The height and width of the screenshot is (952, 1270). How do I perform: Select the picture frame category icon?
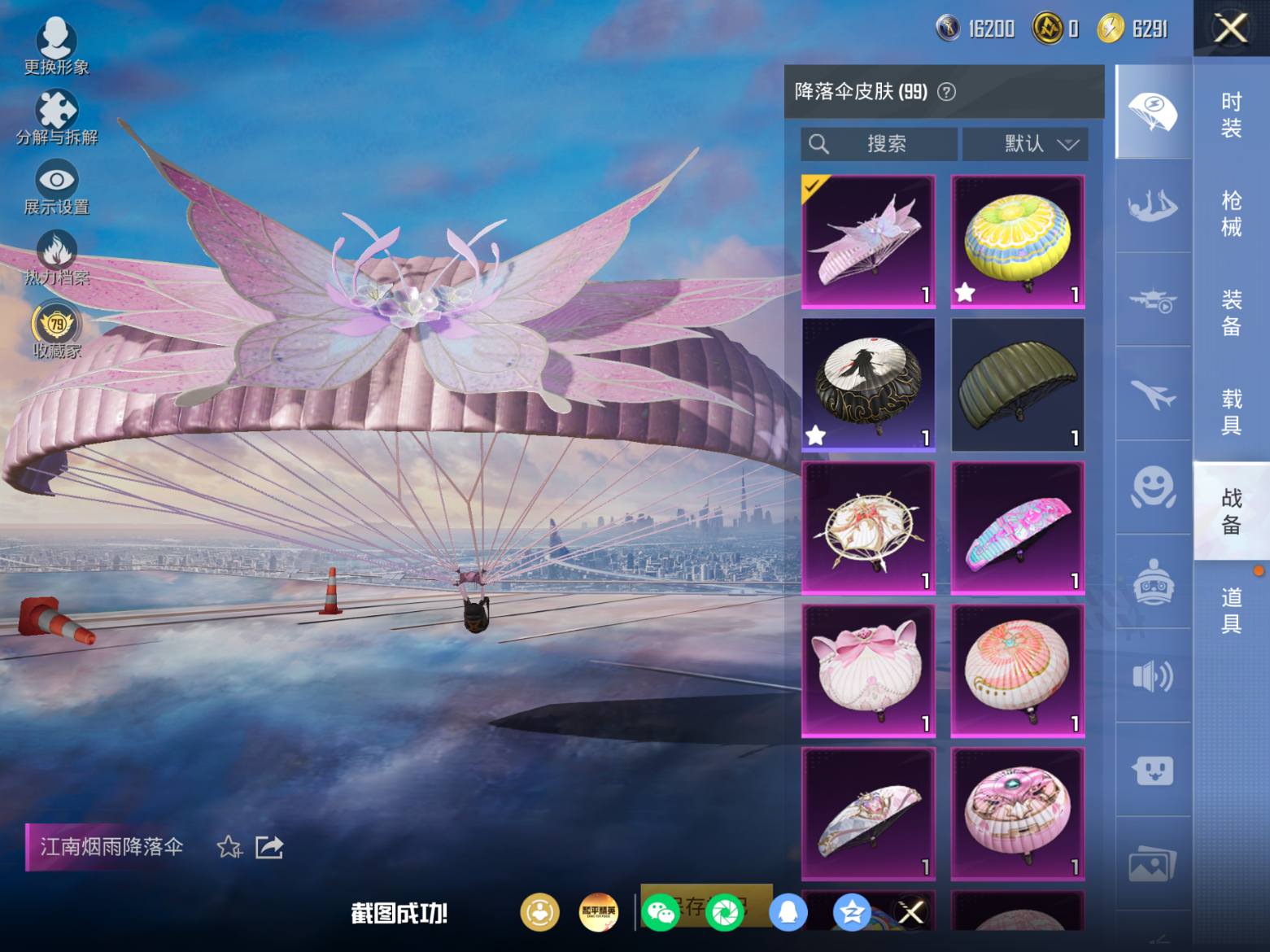[1153, 864]
